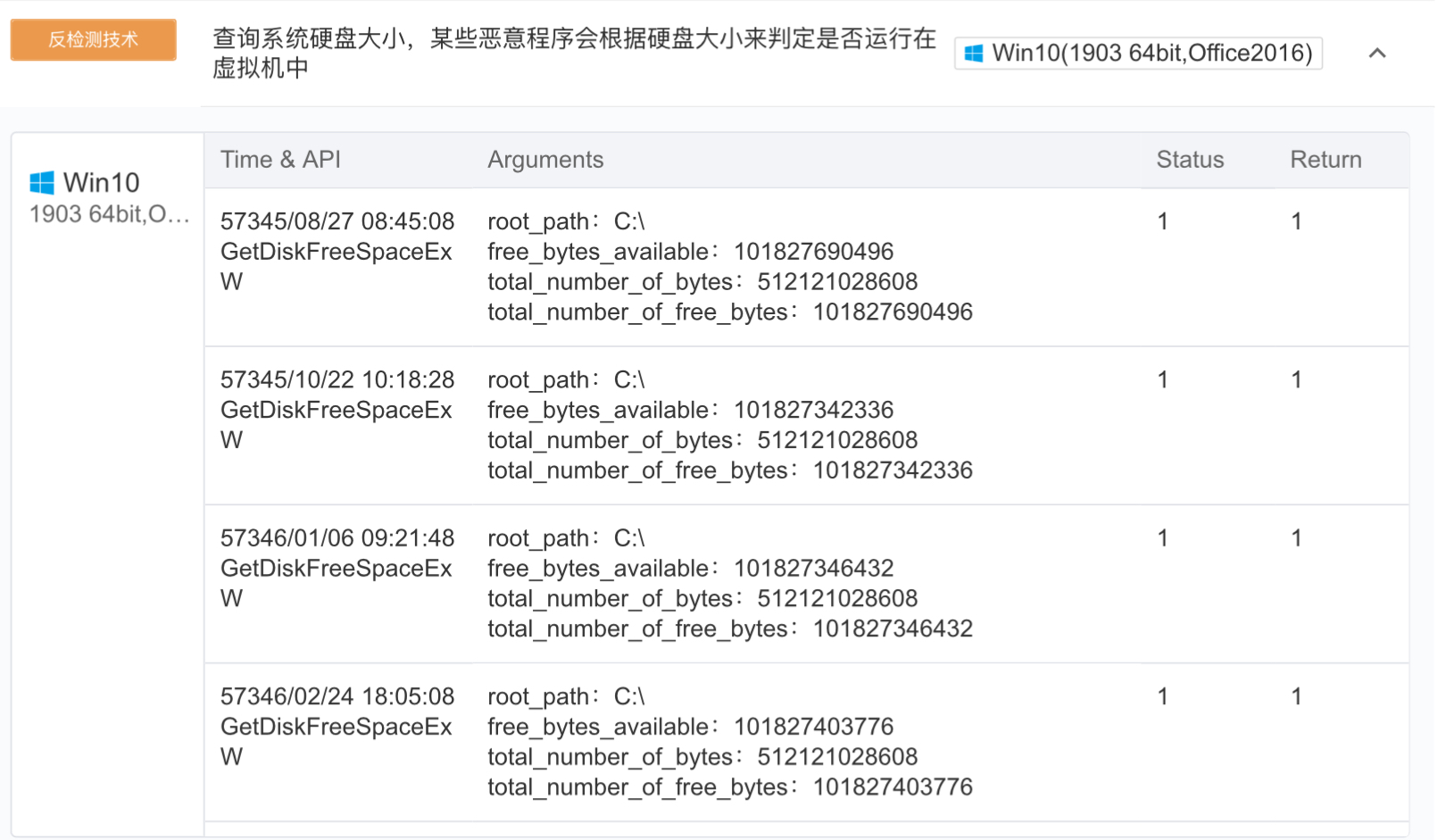Viewport: 1446px width, 840px height.
Task: Select the 57346/02/24 18:05:08 timestamp
Action: (x=337, y=696)
